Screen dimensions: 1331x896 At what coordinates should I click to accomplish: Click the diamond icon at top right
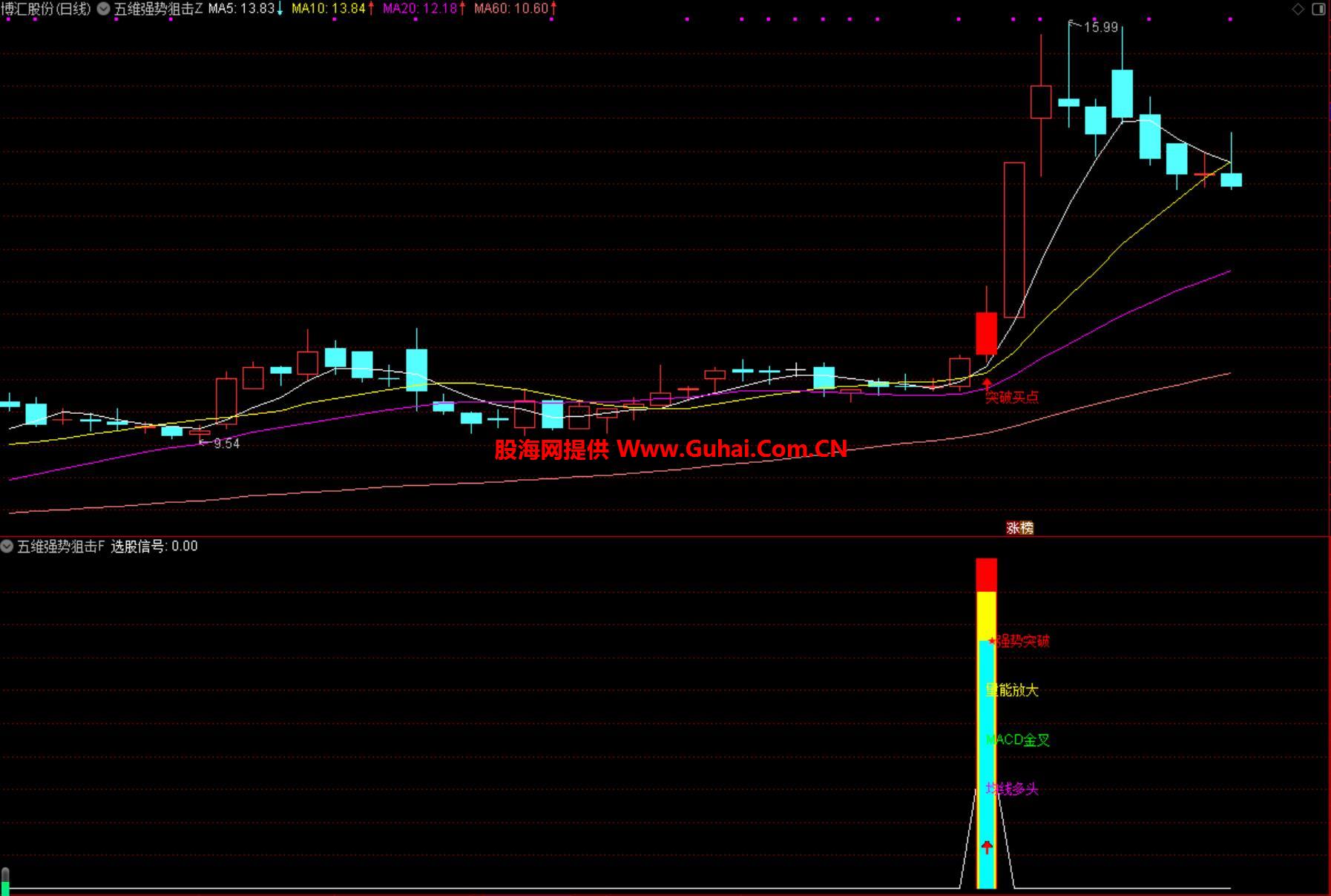point(1298,9)
